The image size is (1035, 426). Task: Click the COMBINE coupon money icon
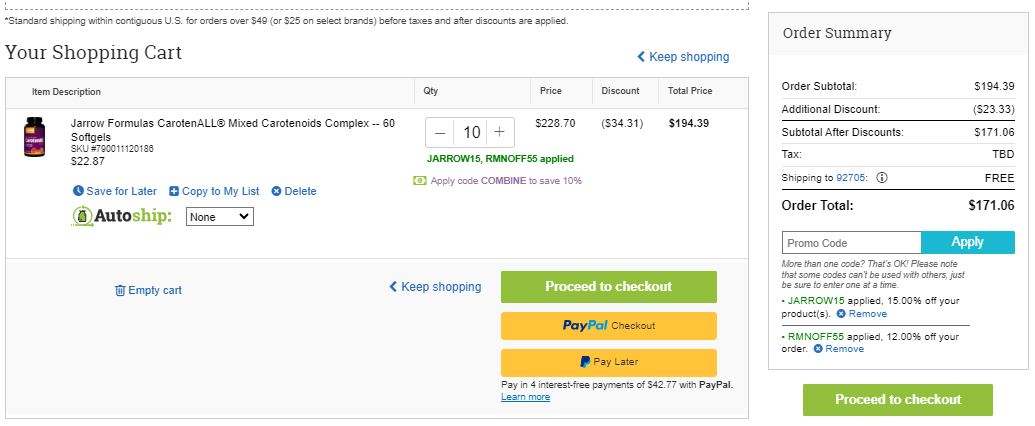click(420, 180)
